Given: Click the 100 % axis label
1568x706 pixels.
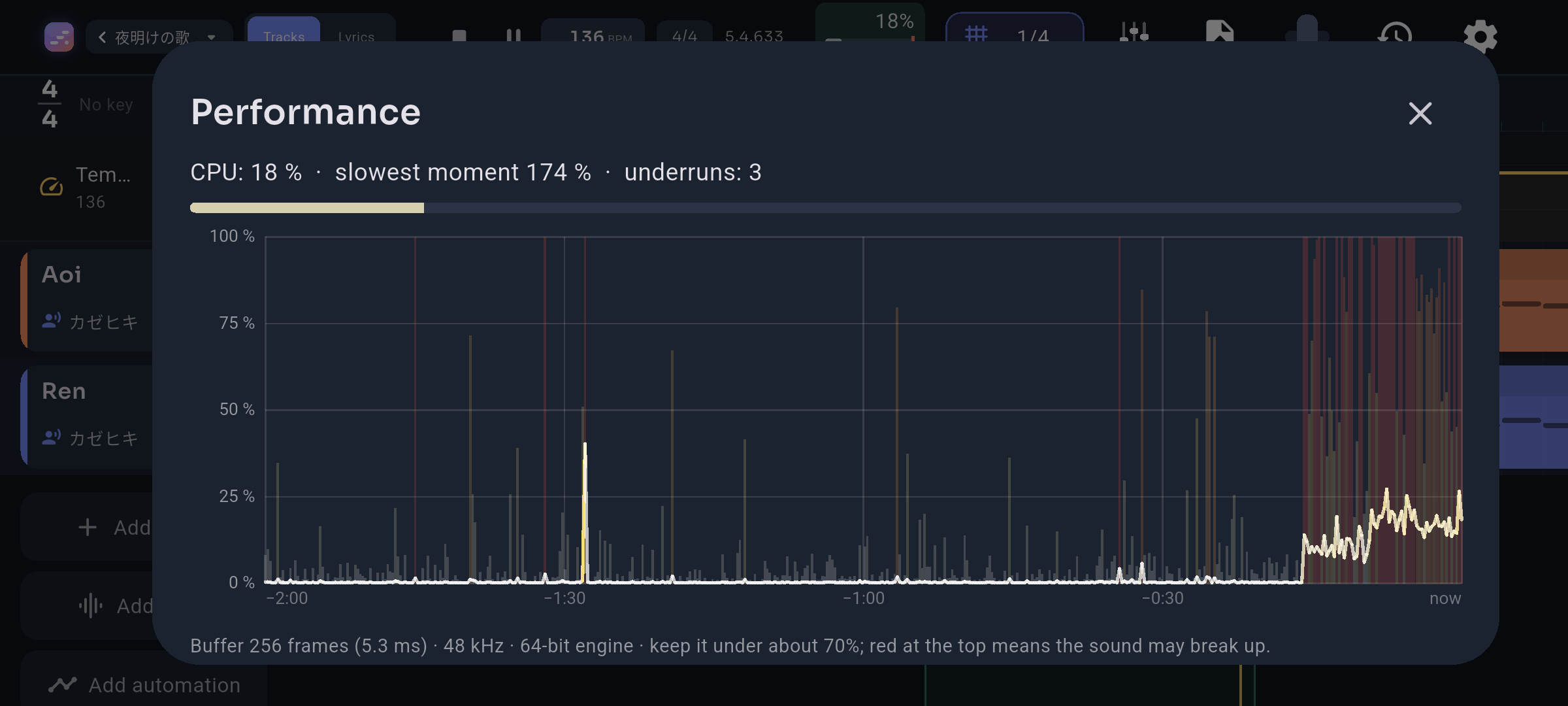Looking at the screenshot, I should coord(232,236).
